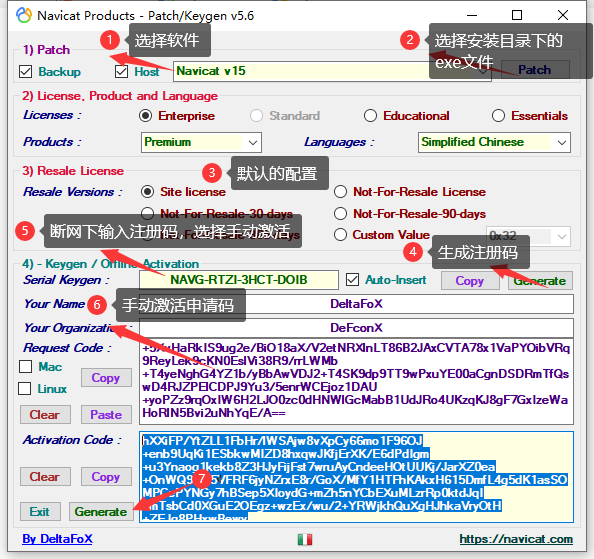Viewport: 594px width, 559px height.
Task: Click Copy under Request Code
Action: click(x=106, y=378)
